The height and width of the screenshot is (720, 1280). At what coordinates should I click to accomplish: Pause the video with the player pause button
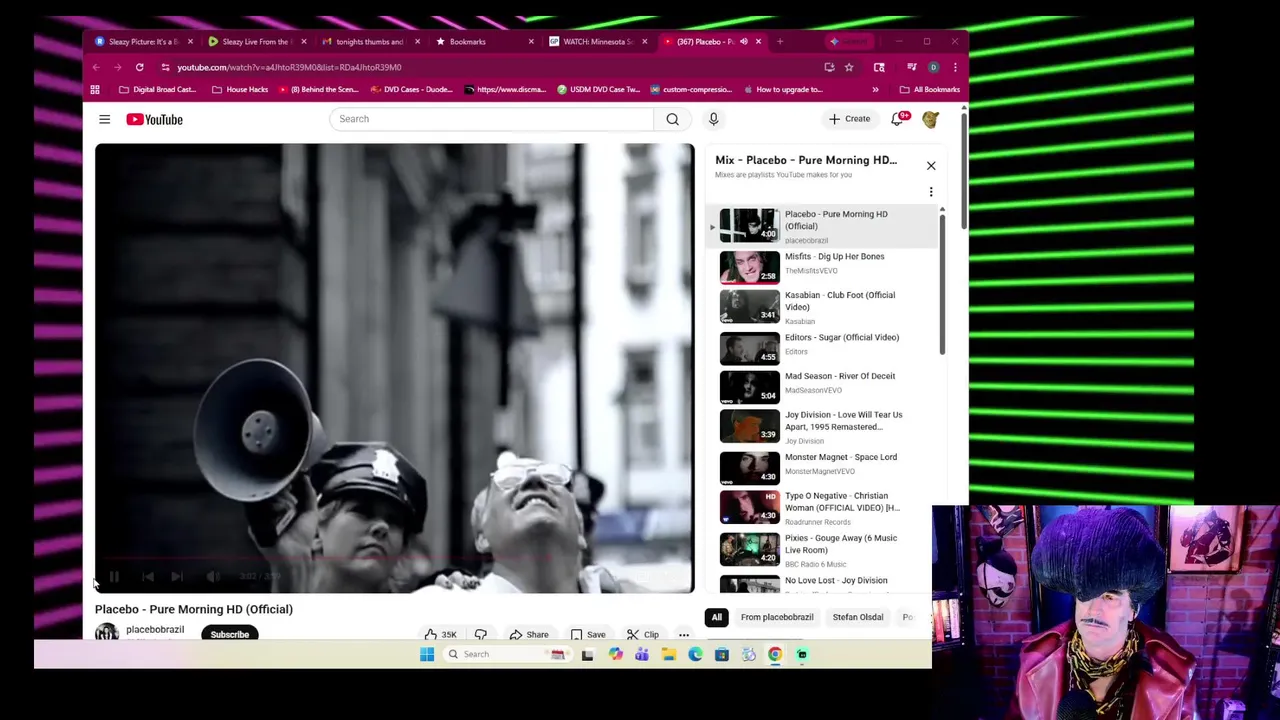pyautogui.click(x=114, y=576)
